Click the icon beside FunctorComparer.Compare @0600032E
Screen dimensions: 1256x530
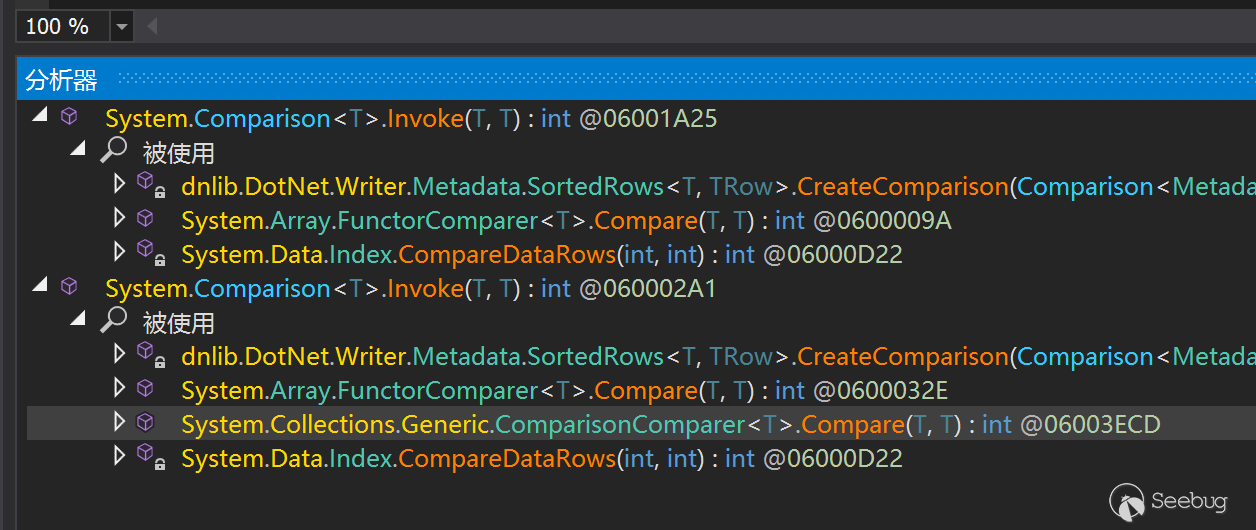[145, 388]
